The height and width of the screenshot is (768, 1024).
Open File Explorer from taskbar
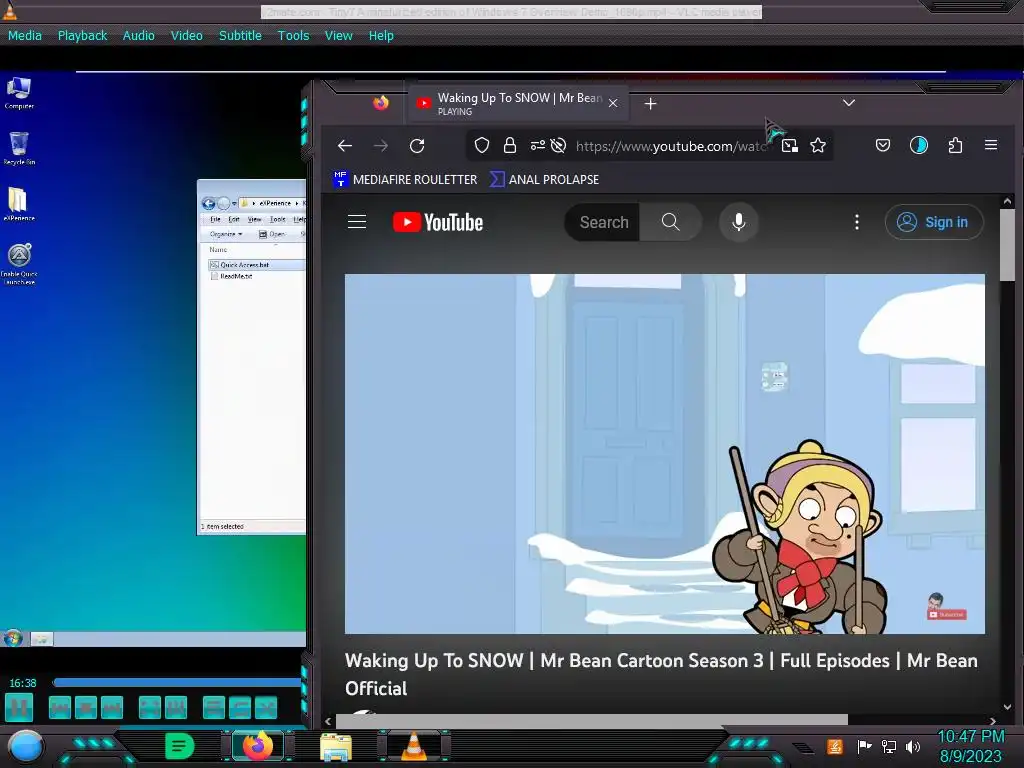[x=336, y=746]
